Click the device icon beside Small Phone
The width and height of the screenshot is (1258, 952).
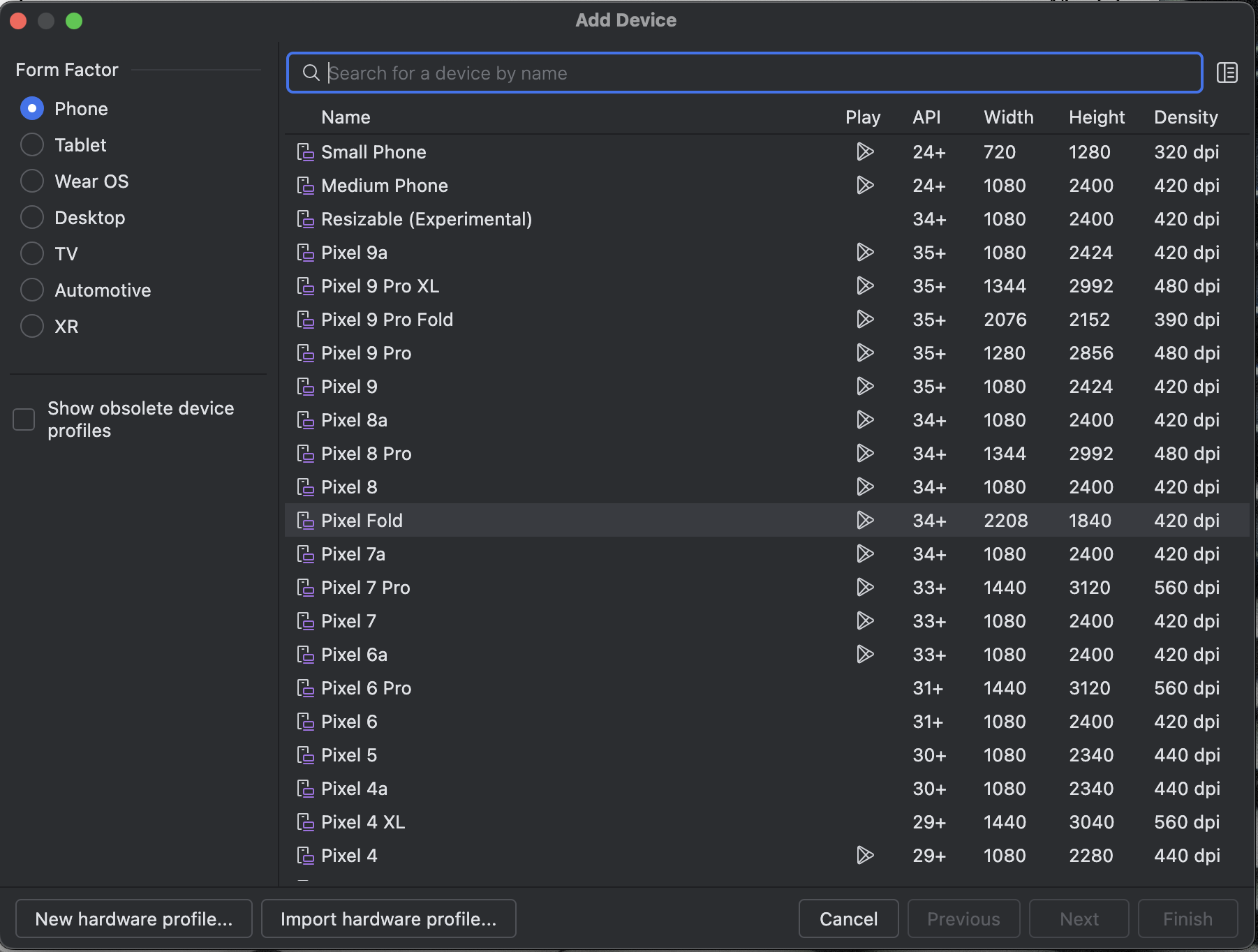pos(305,152)
